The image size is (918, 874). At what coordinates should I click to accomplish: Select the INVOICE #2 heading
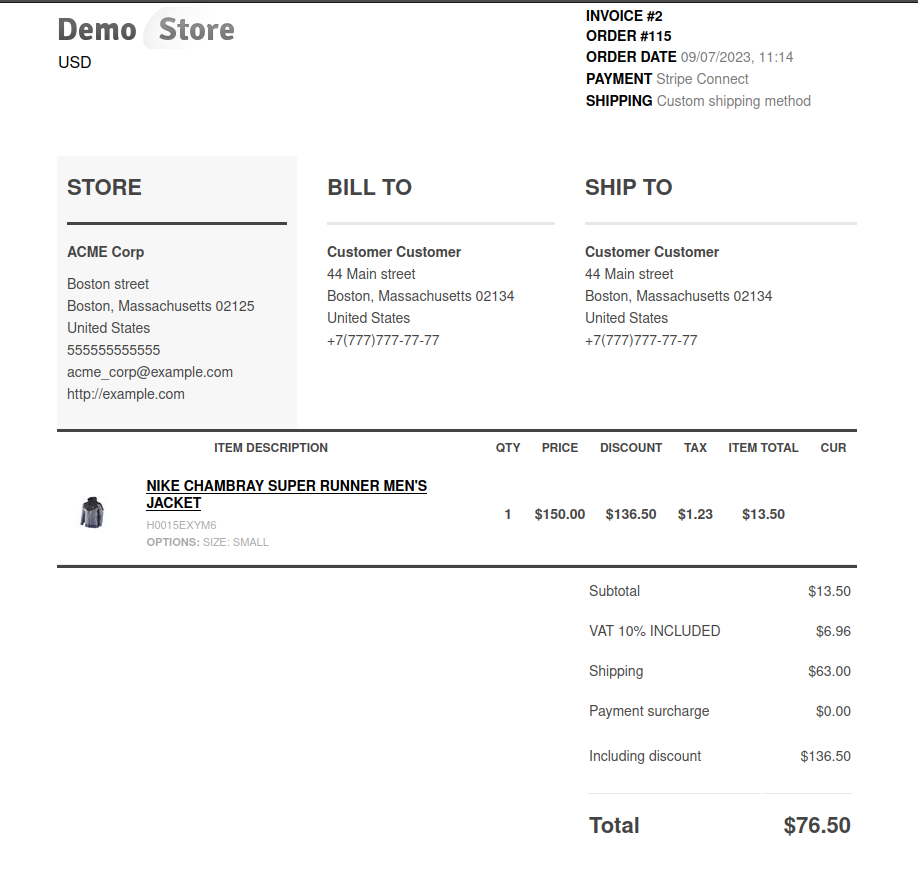pos(624,16)
